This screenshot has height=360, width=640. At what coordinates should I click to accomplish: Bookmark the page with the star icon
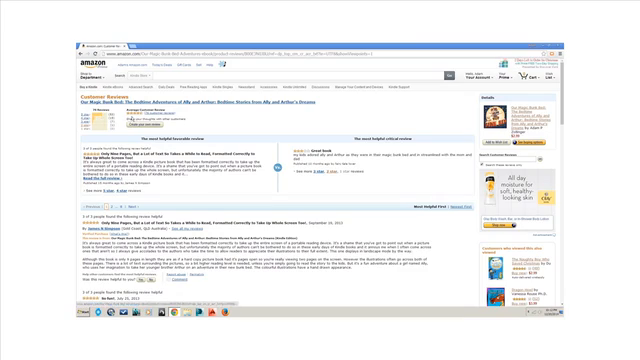click(x=544, y=54)
